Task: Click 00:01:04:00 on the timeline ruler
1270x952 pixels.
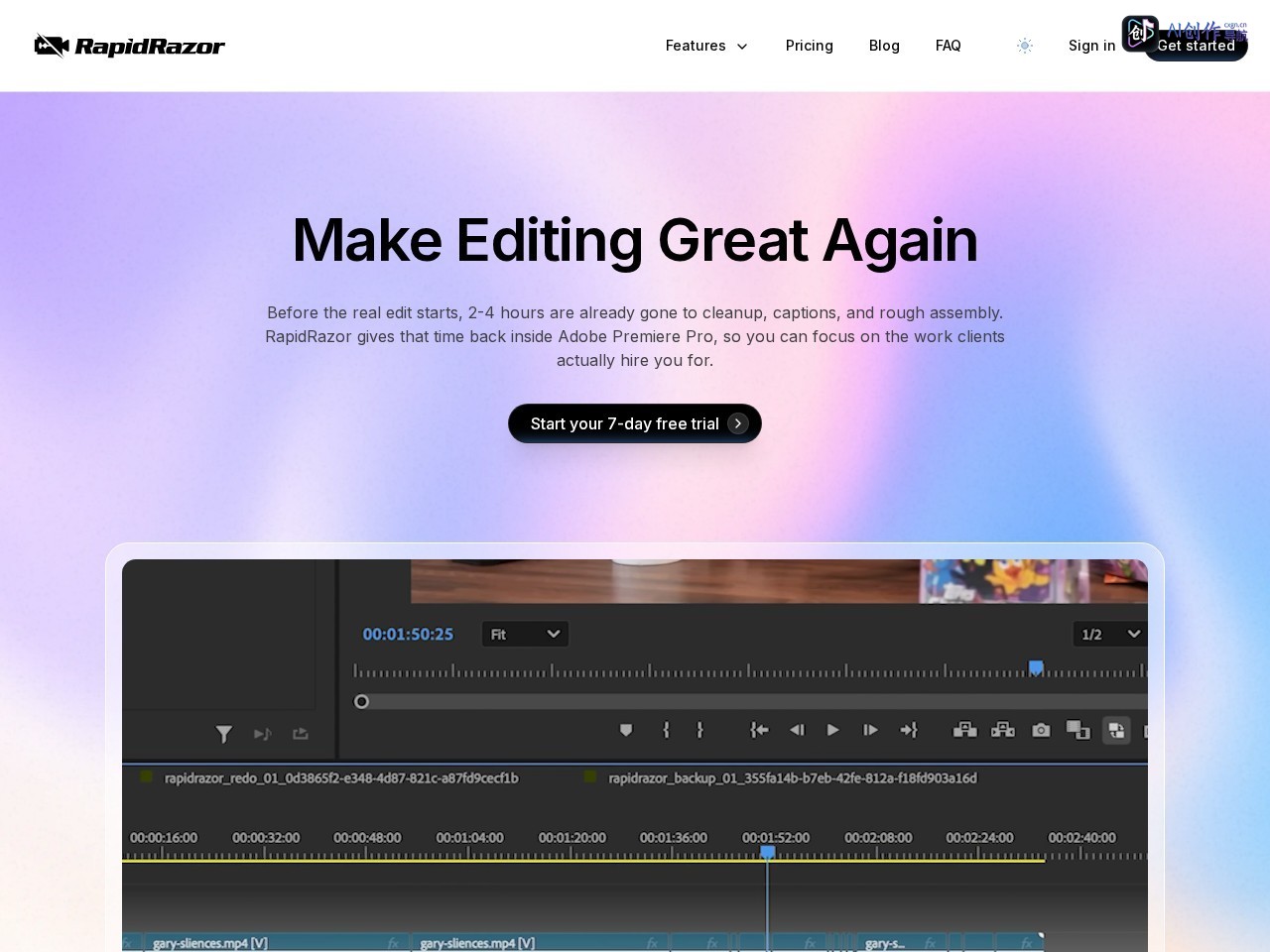Action: pos(469,838)
